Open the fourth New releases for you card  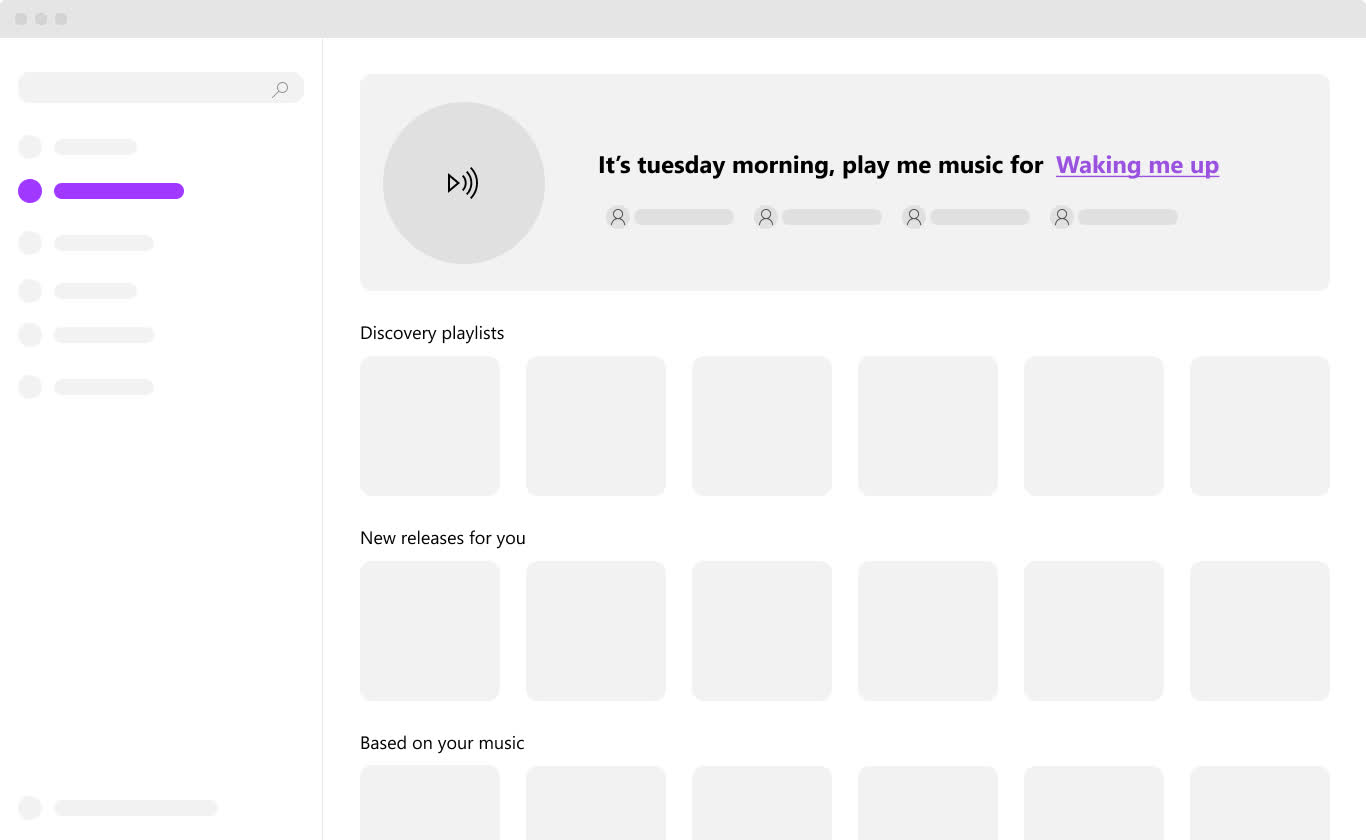coord(928,631)
